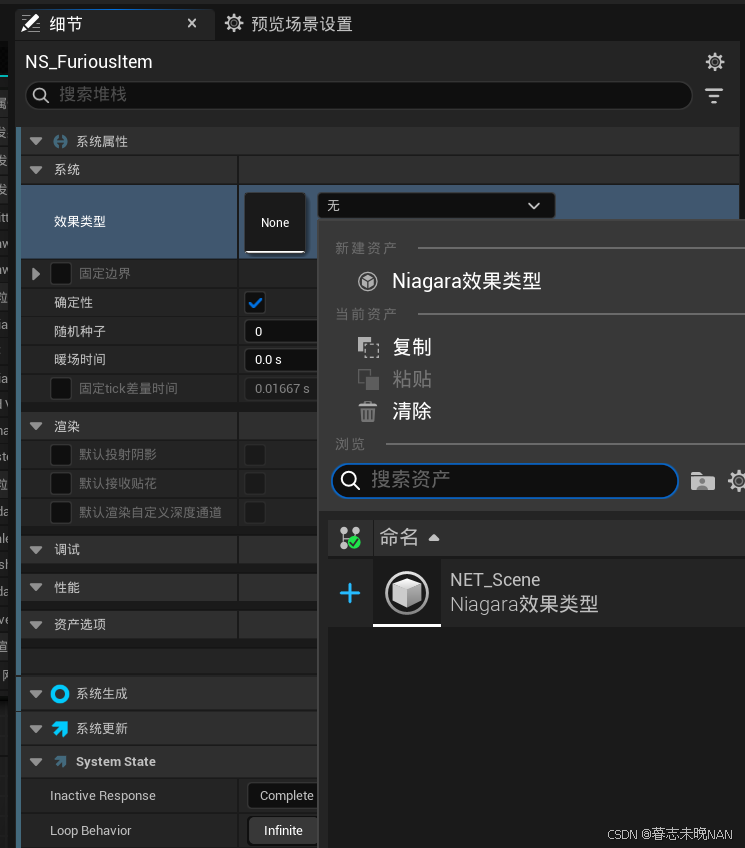Toggle the 默认投射阴影 value checkbox
The height and width of the screenshot is (848, 745).
pyautogui.click(x=255, y=455)
